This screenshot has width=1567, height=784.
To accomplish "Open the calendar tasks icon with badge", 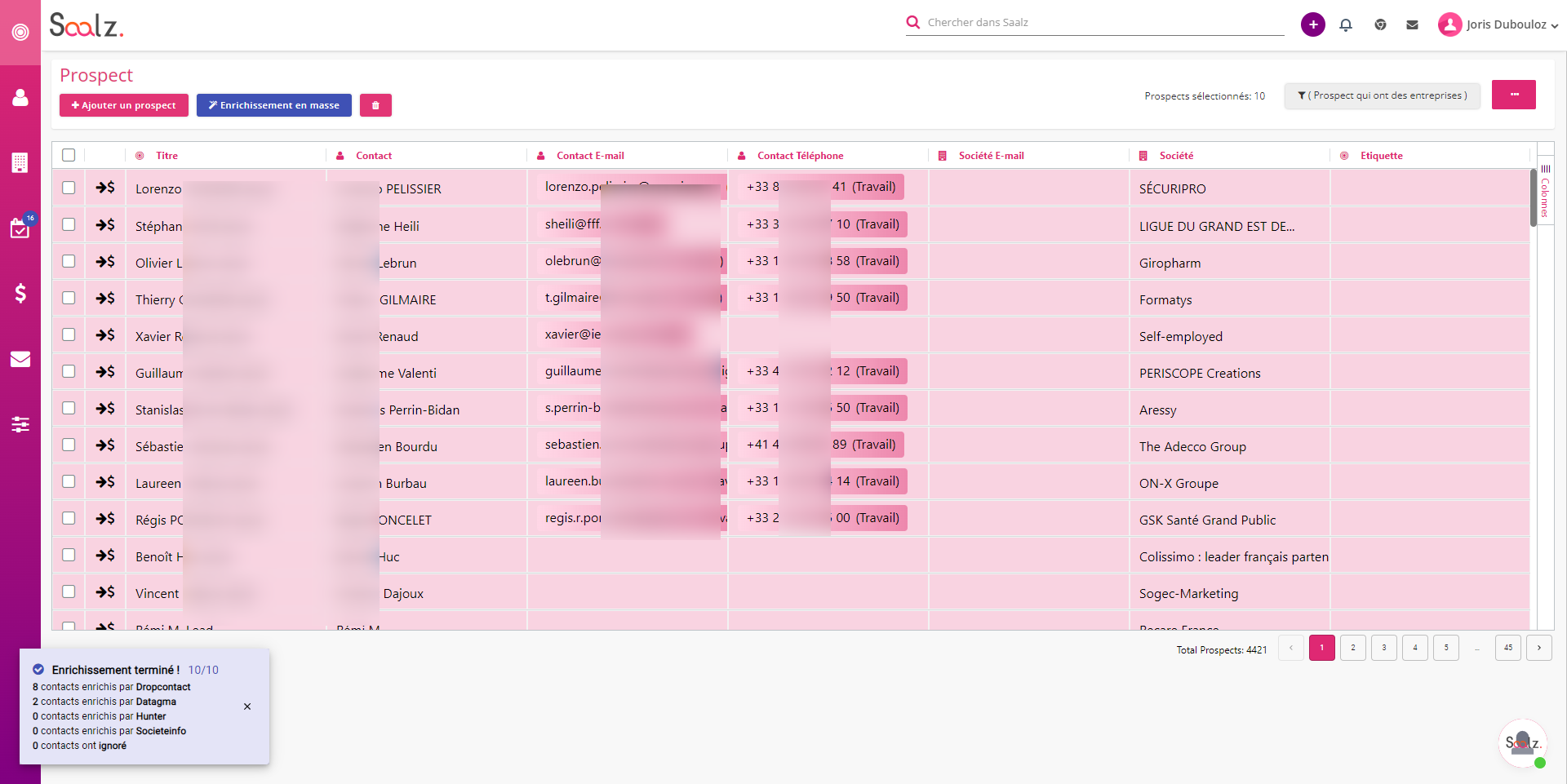I will coord(20,228).
